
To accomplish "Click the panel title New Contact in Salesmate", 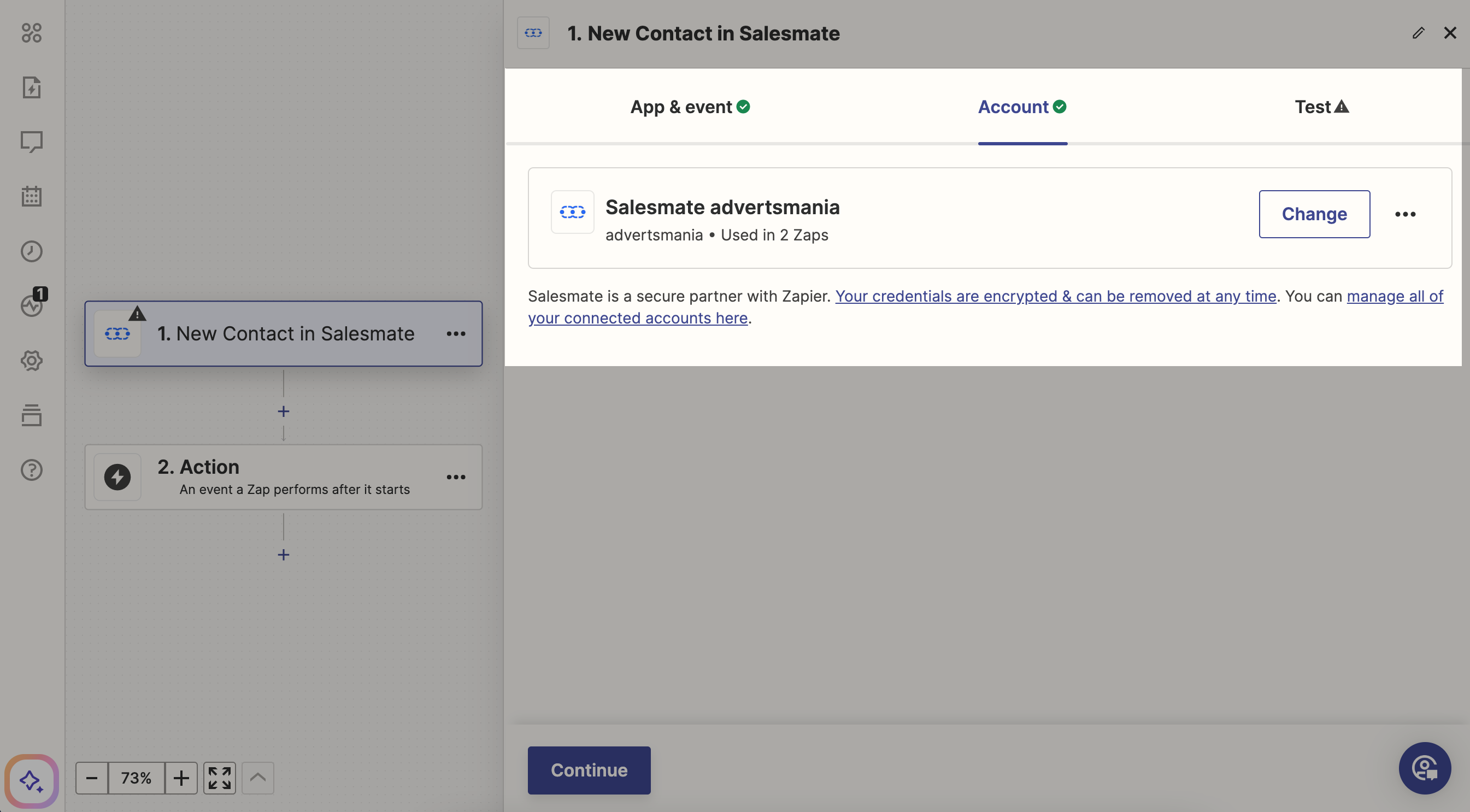I will click(x=704, y=33).
